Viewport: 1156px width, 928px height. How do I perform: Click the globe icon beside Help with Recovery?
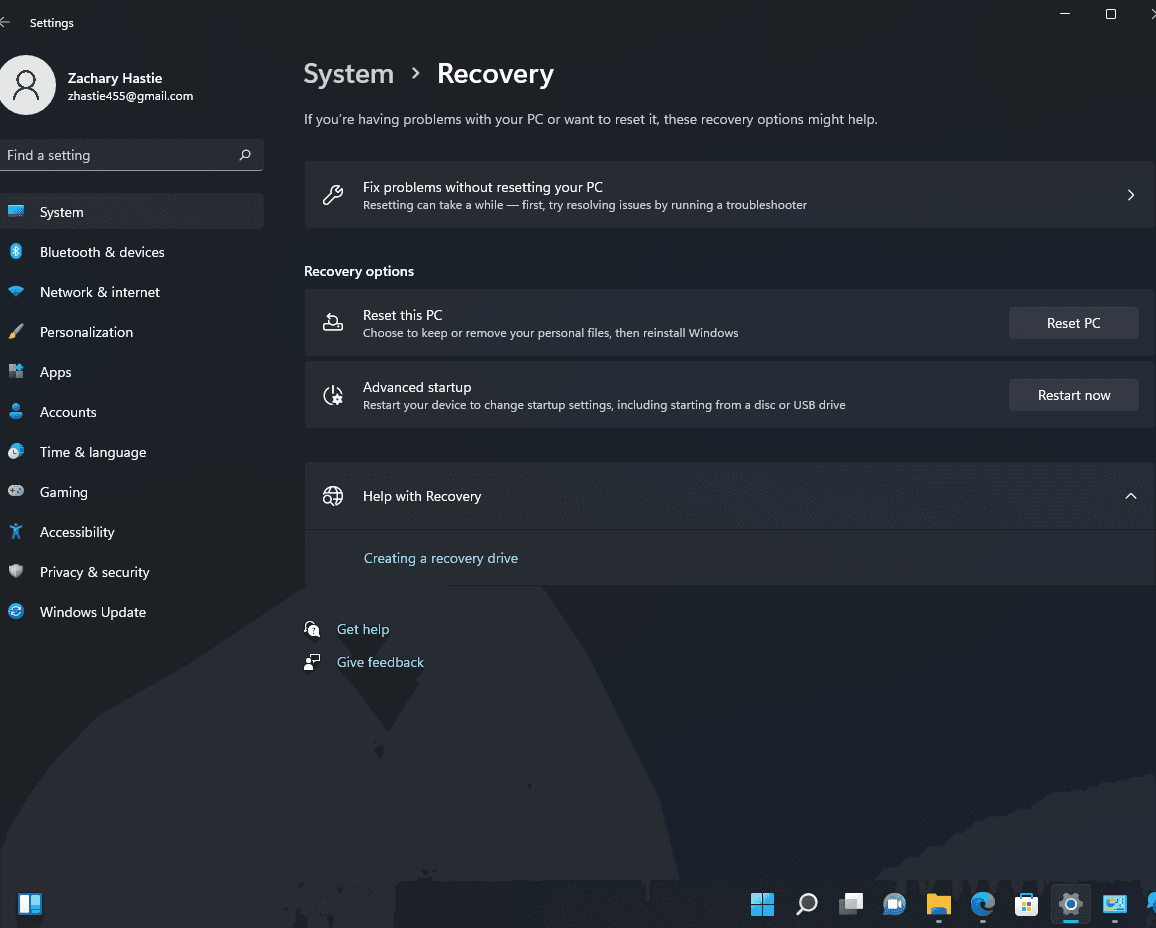click(332, 496)
